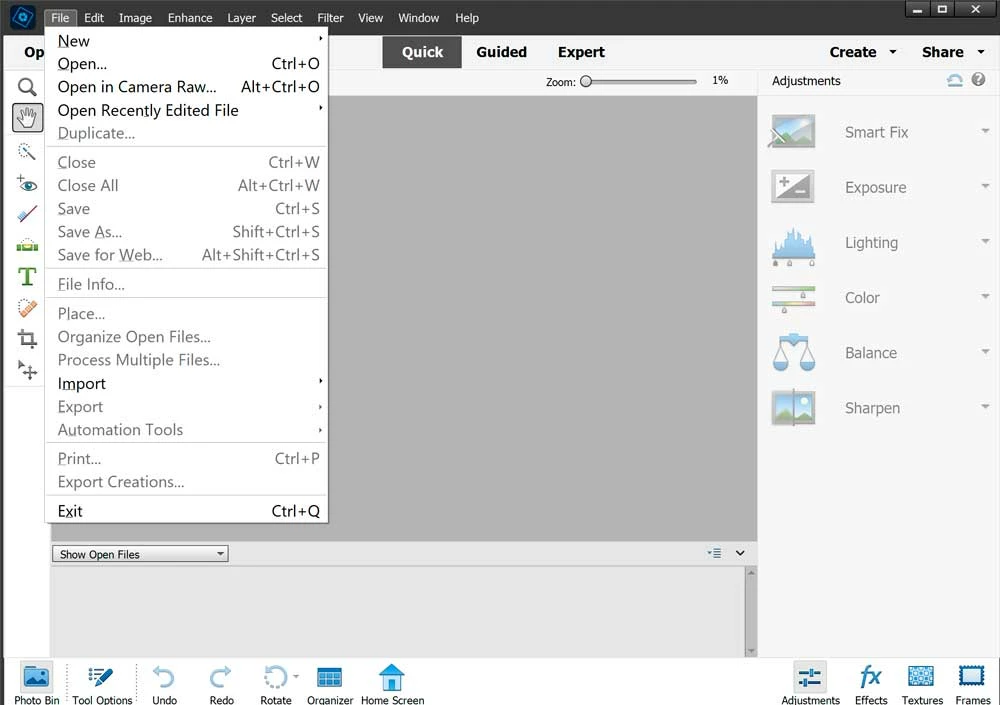This screenshot has width=1000, height=705.
Task: Expand the Balance adjustment
Action: point(985,352)
